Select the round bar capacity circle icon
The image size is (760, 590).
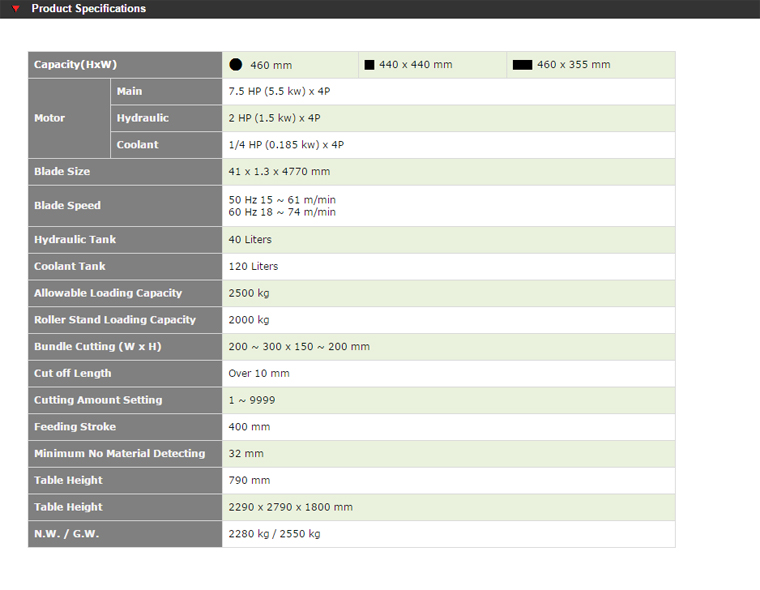[x=236, y=64]
